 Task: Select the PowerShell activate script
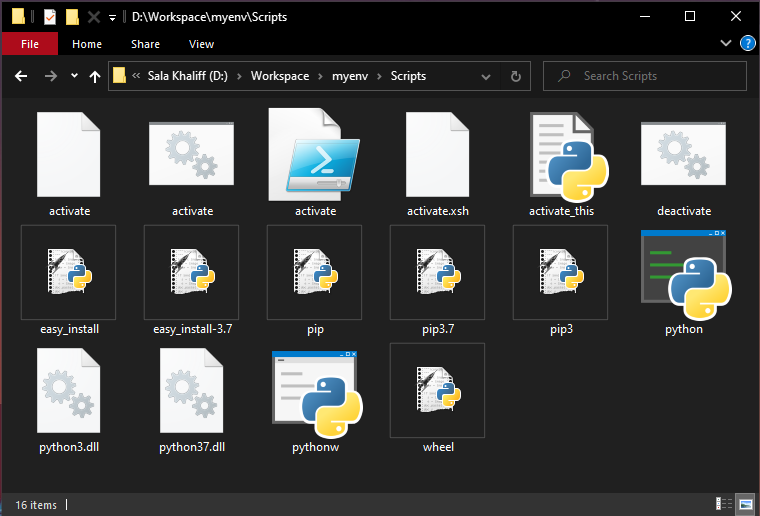pyautogui.click(x=315, y=155)
